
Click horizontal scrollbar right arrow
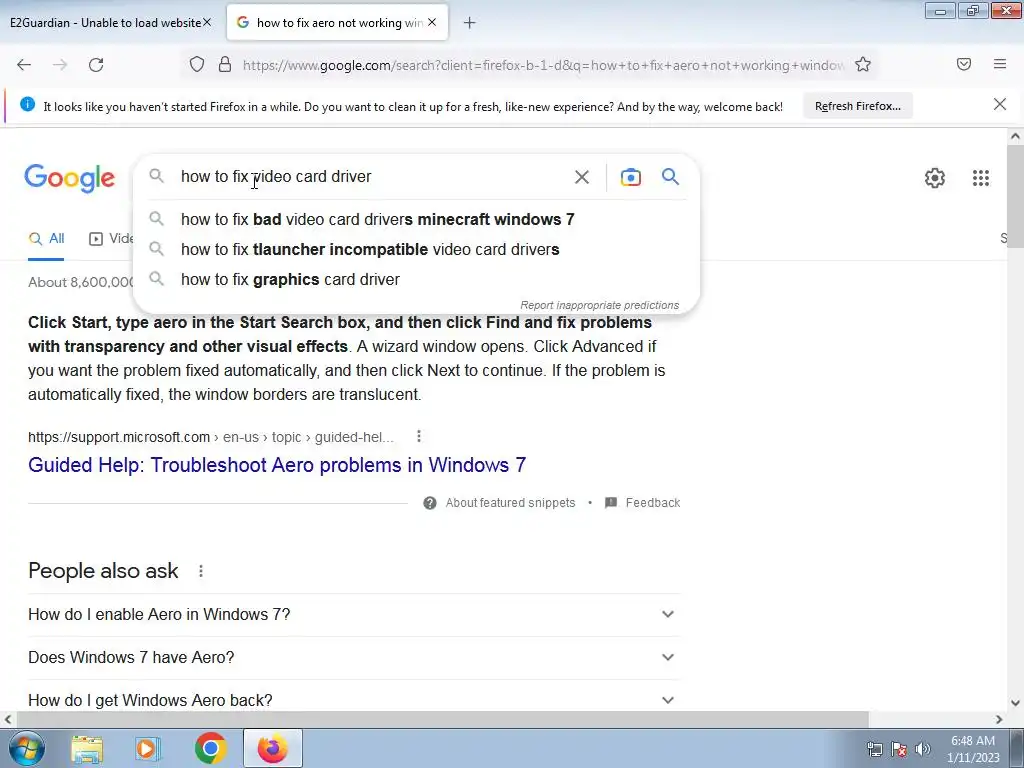click(999, 720)
